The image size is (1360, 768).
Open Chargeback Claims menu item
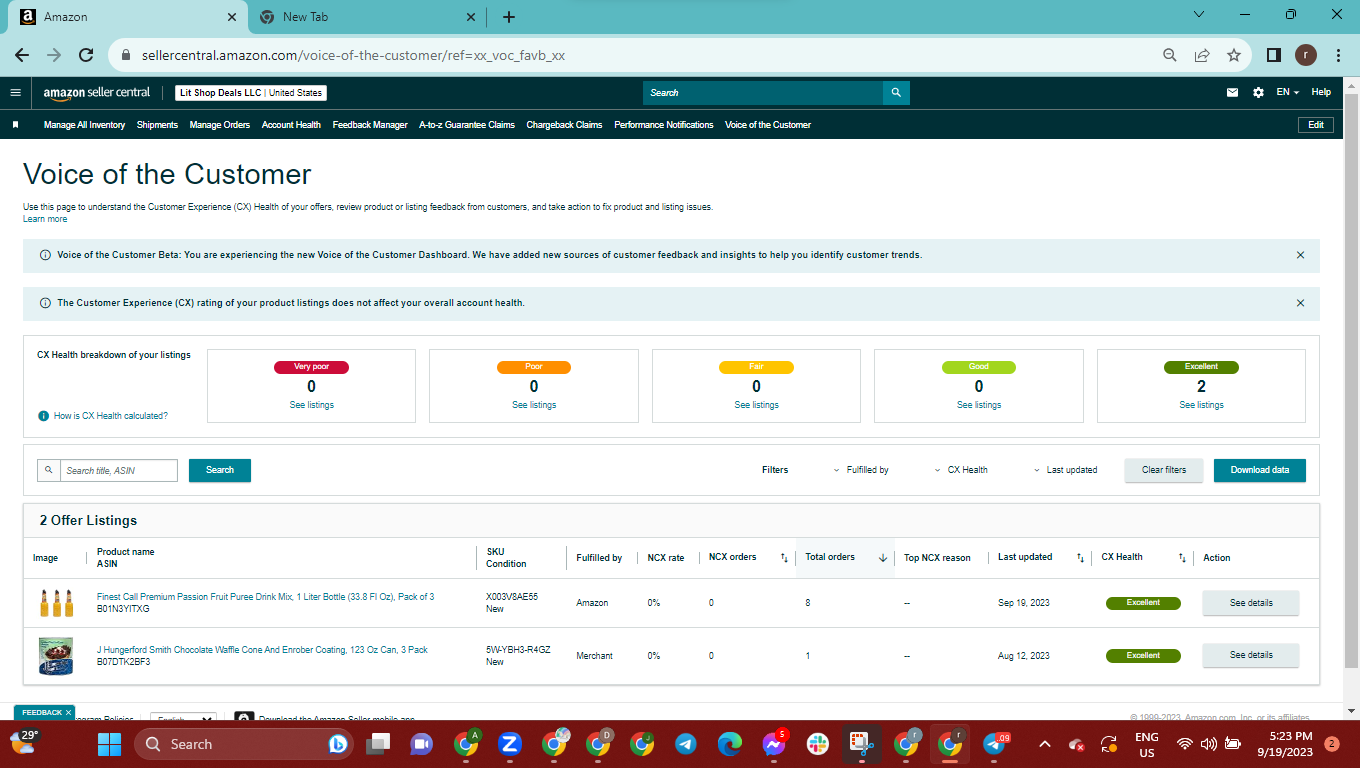pyautogui.click(x=564, y=125)
